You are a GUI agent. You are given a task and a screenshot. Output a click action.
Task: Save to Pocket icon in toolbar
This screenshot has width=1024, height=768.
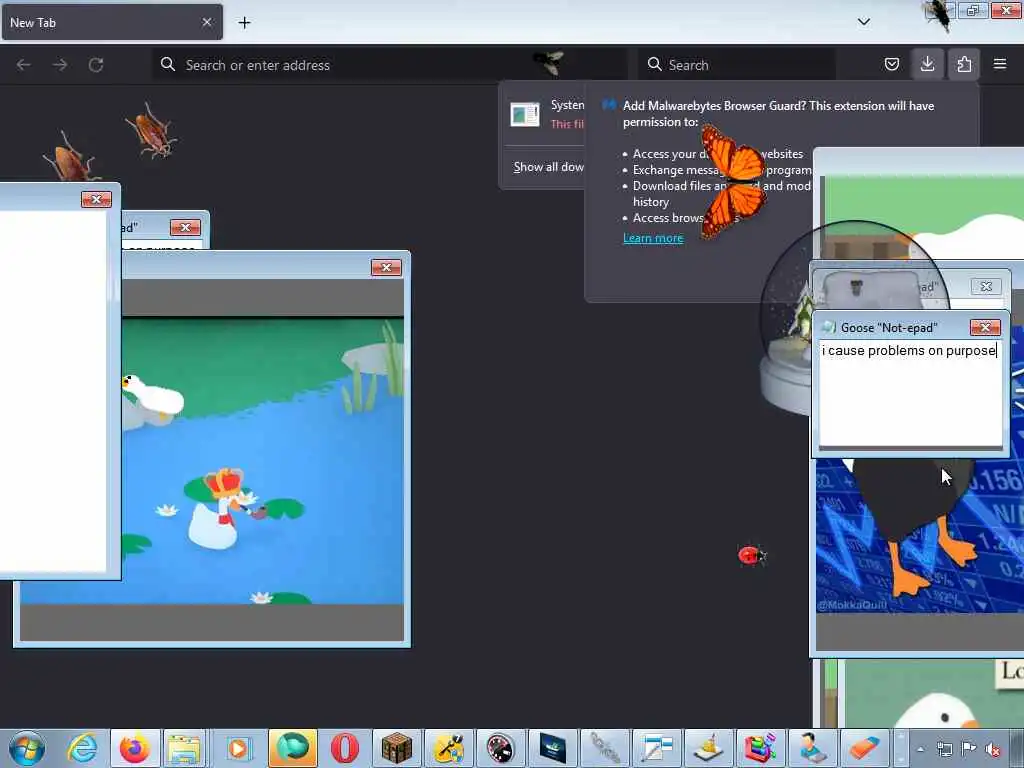pyautogui.click(x=891, y=65)
